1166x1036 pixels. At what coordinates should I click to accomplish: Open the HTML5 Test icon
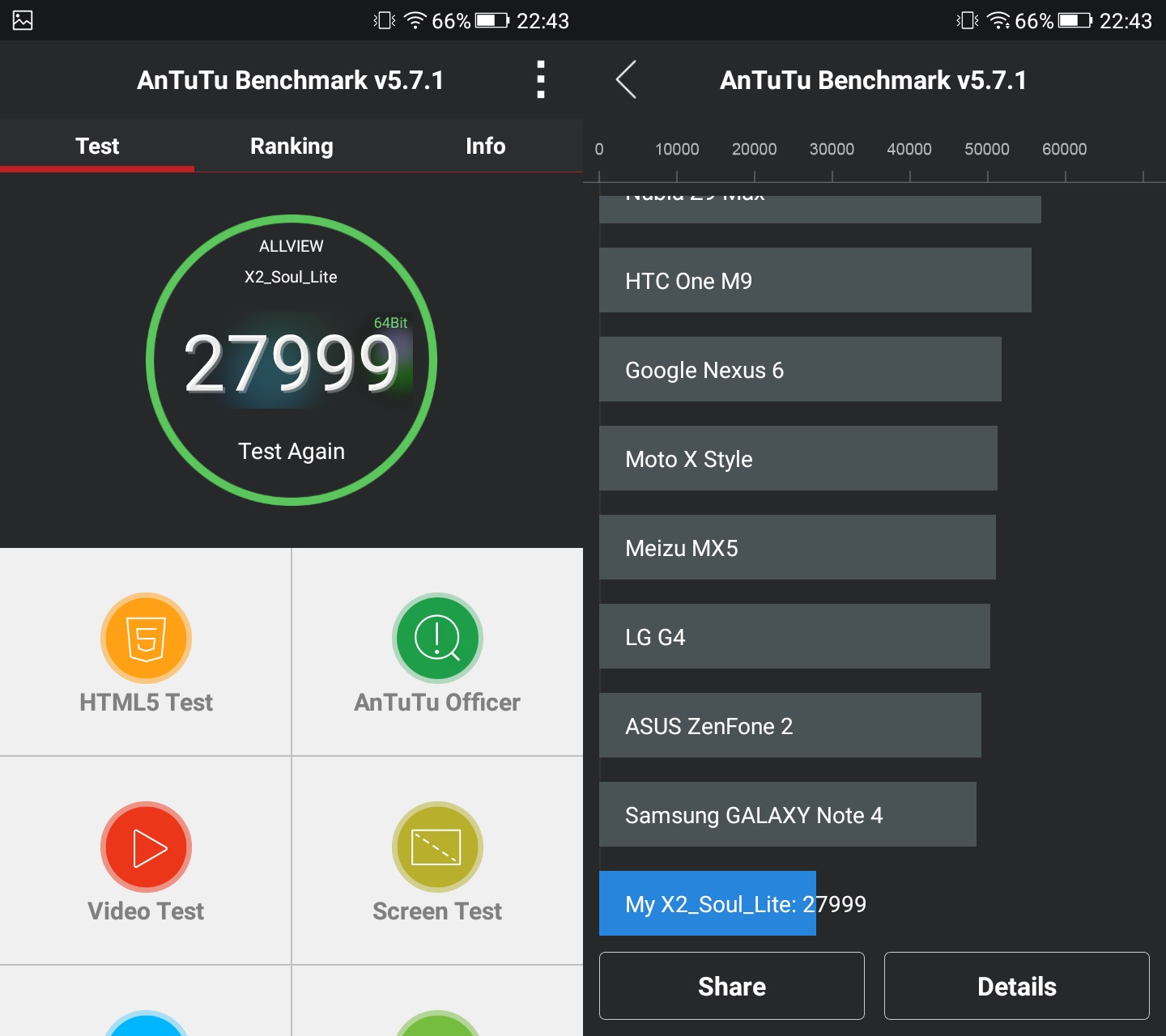[x=146, y=639]
